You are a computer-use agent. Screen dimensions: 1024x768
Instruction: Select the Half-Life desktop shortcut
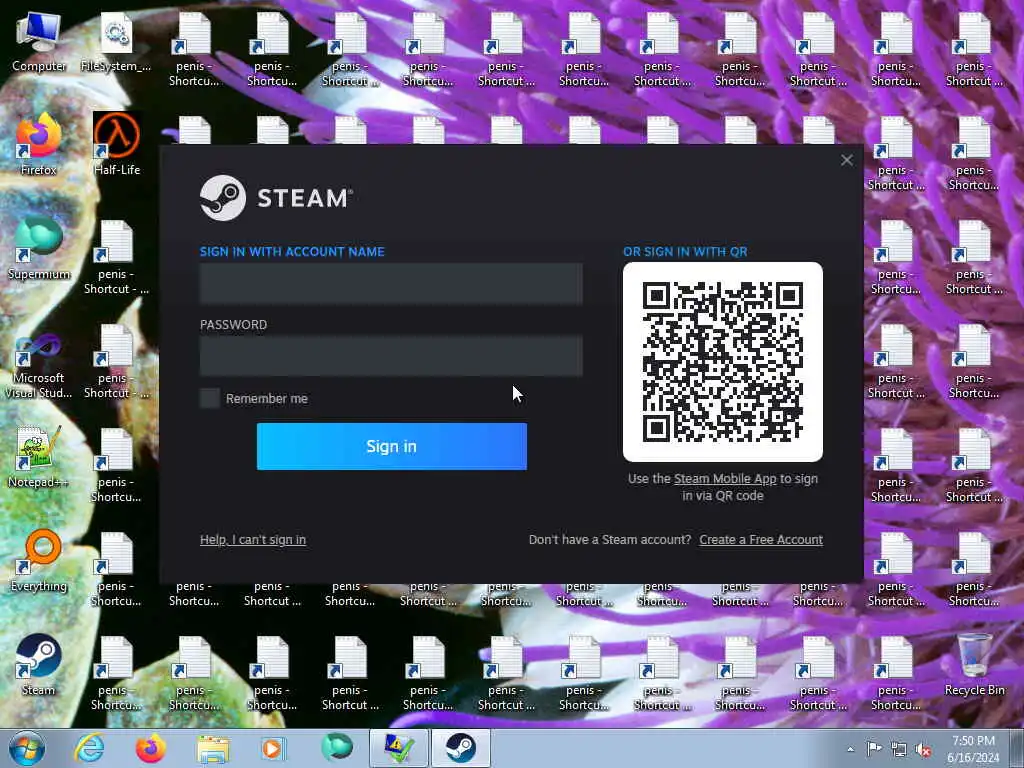coord(116,144)
